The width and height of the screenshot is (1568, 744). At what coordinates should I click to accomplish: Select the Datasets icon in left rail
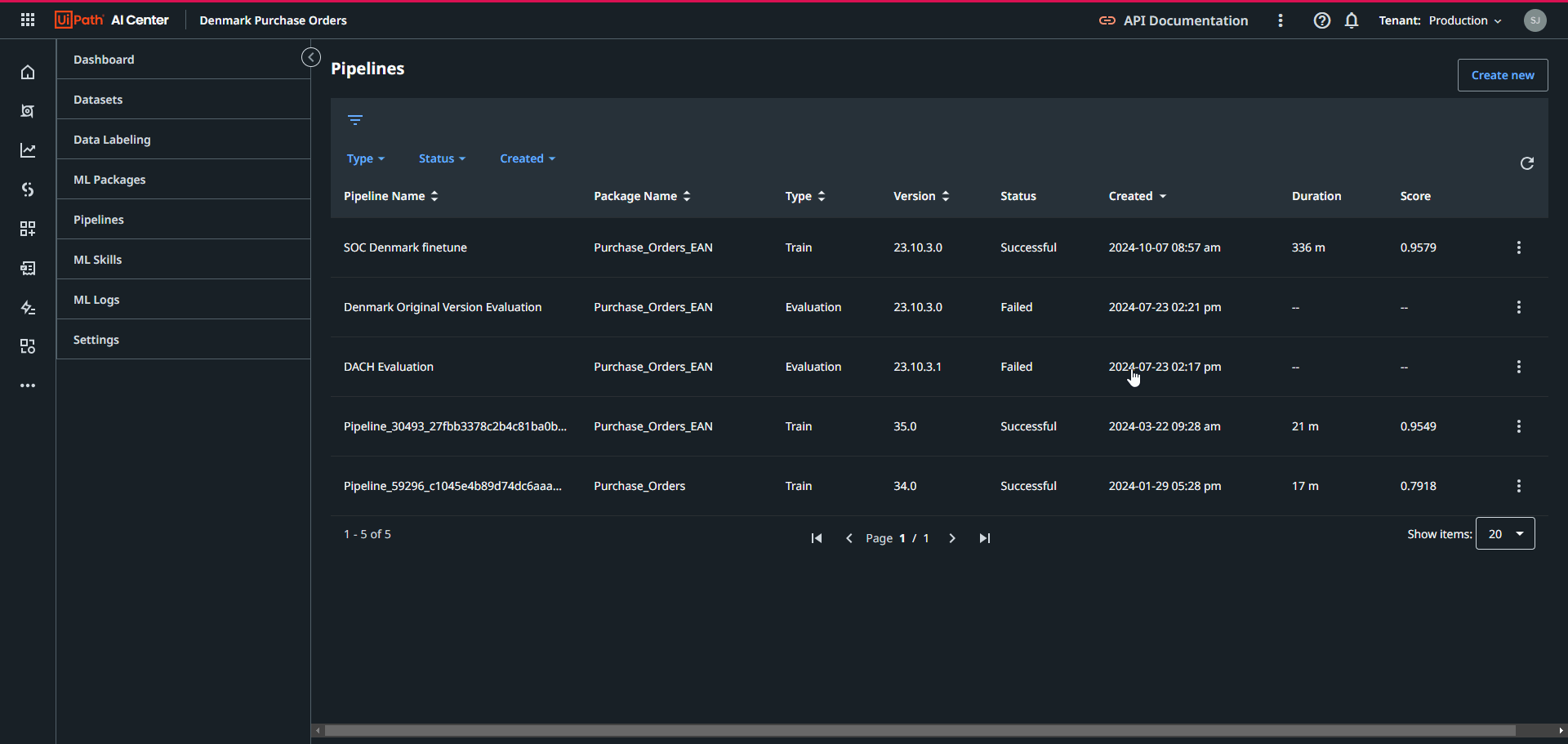point(28,111)
